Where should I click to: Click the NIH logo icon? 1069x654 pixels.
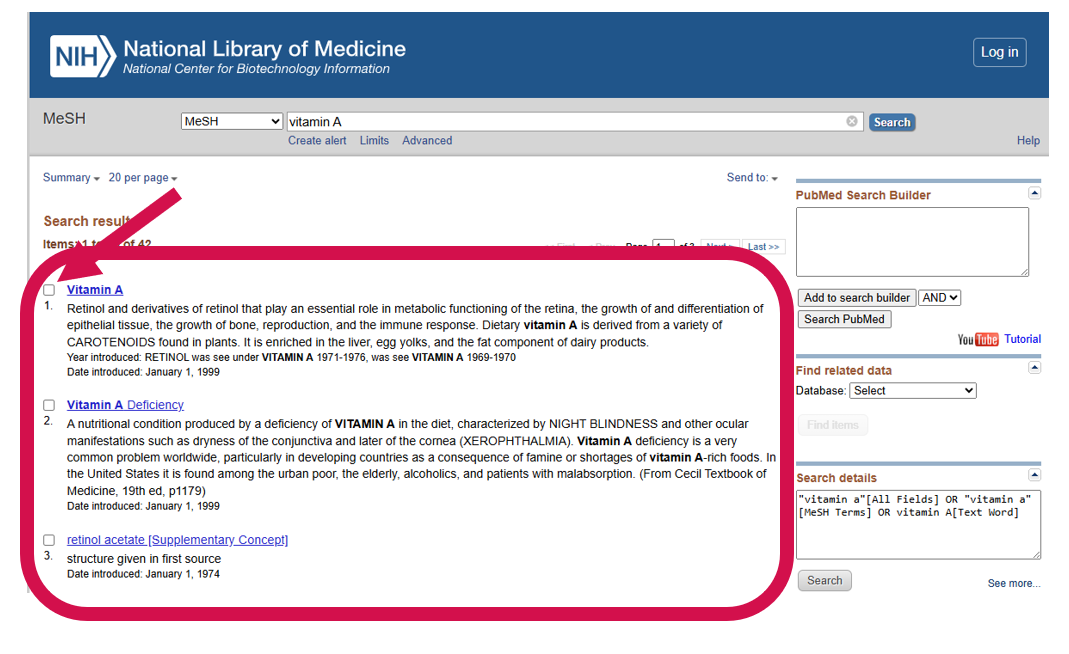pos(81,56)
